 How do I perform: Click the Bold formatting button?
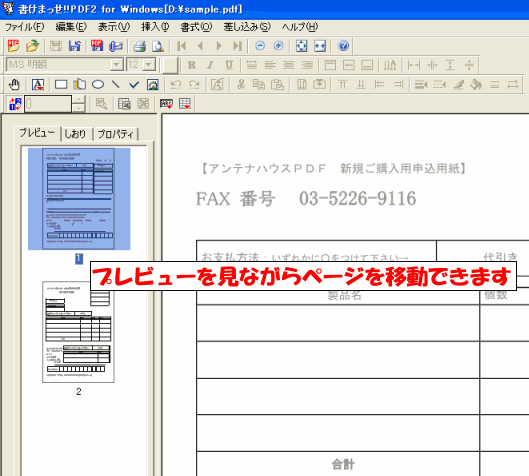coord(192,65)
